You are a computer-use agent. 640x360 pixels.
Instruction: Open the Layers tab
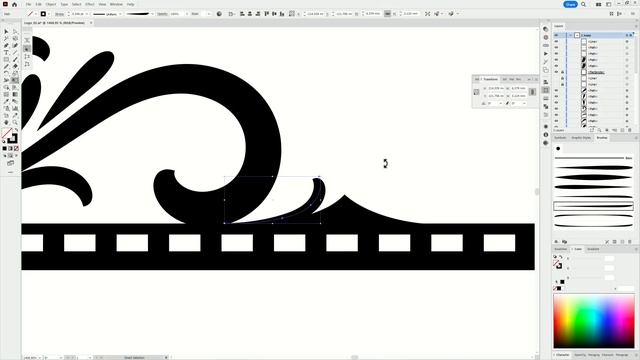[x=559, y=26]
